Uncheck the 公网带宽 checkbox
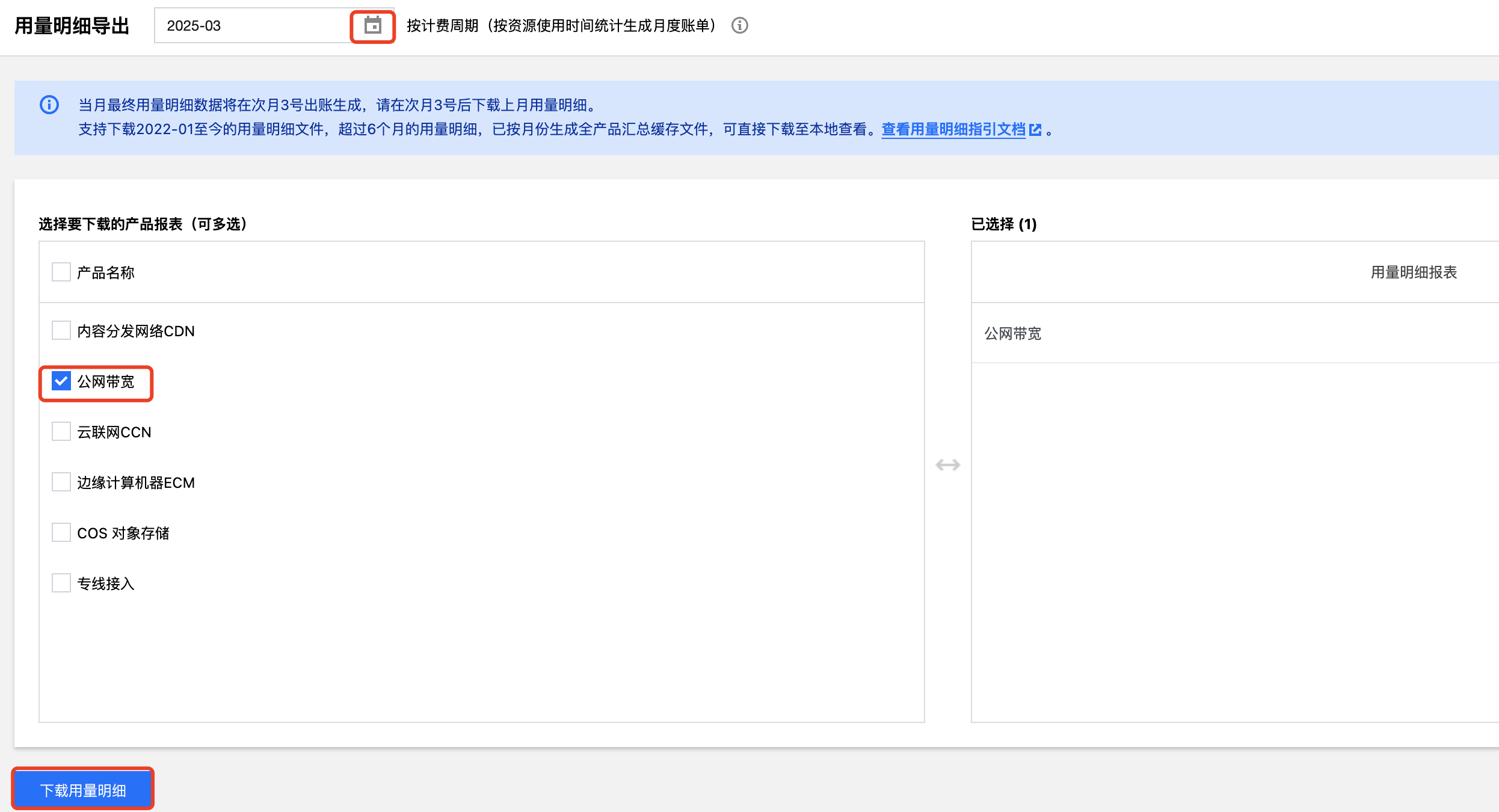 61,381
